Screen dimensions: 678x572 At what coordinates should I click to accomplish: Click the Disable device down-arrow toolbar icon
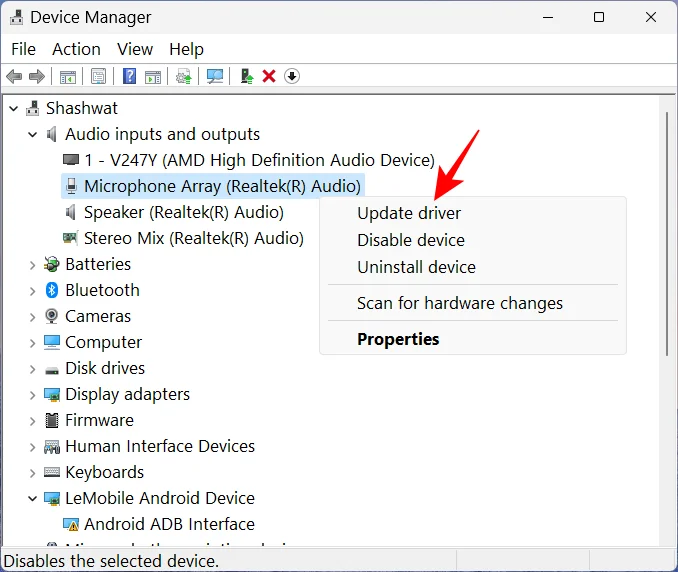292,77
